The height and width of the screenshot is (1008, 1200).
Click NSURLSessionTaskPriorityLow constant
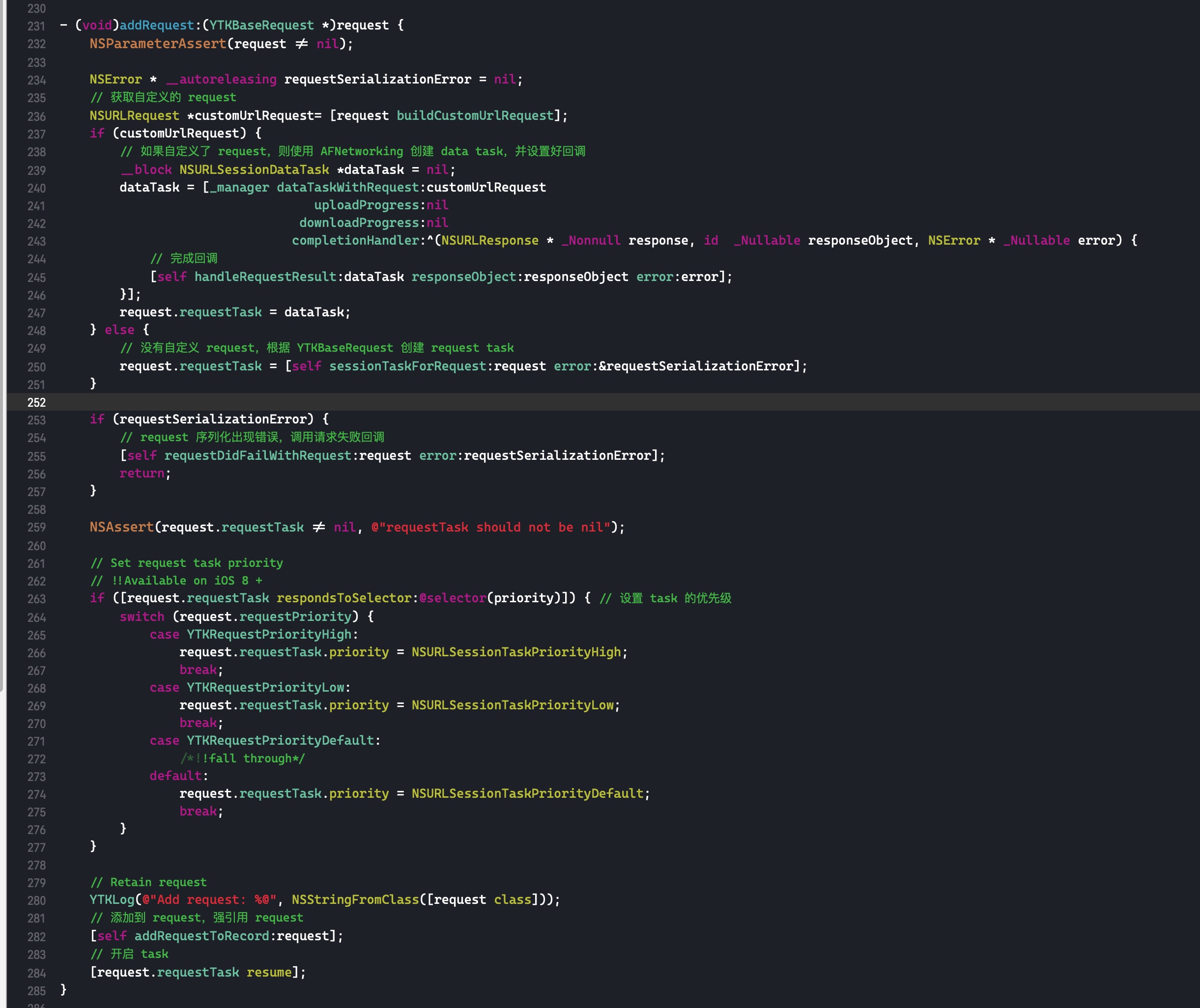[x=512, y=705]
